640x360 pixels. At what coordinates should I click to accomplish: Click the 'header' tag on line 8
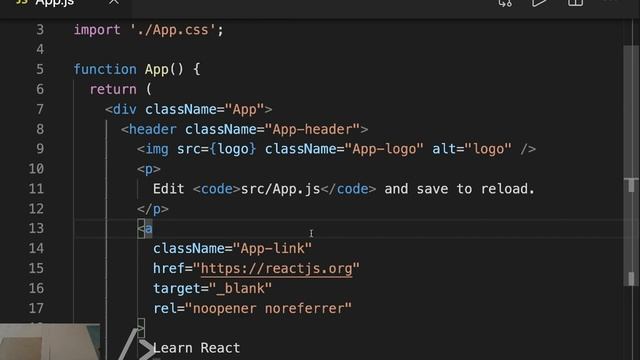[x=153, y=129]
